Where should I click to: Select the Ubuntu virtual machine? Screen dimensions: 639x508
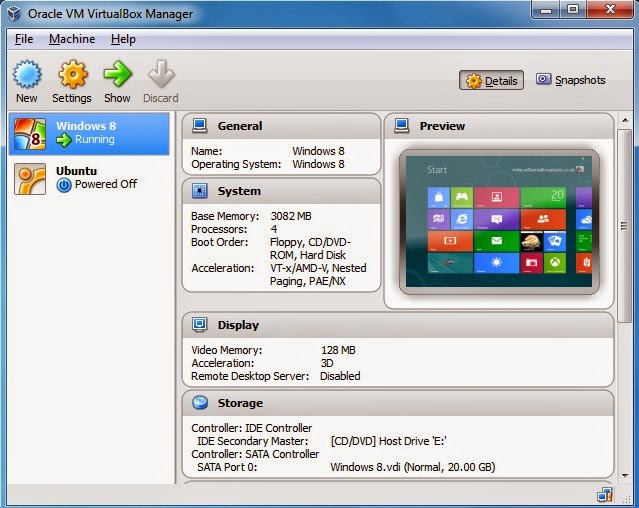point(89,179)
